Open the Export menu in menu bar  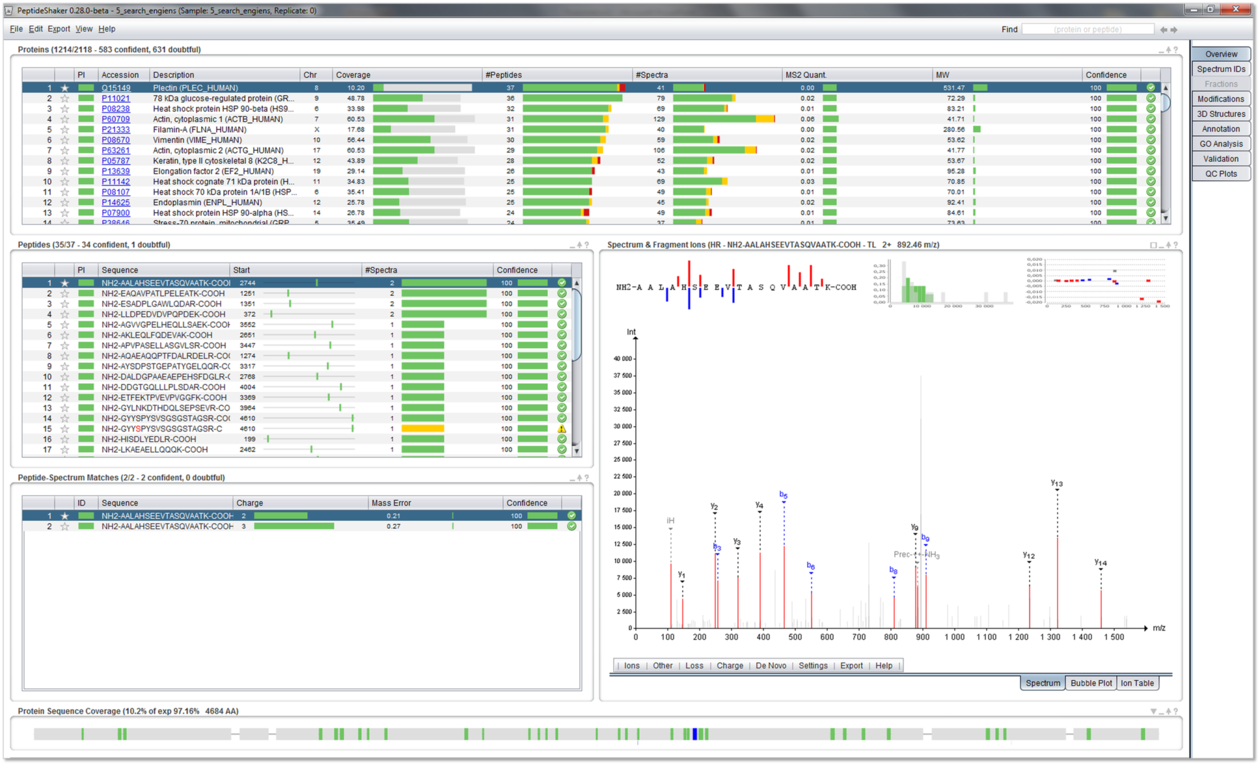pos(59,29)
